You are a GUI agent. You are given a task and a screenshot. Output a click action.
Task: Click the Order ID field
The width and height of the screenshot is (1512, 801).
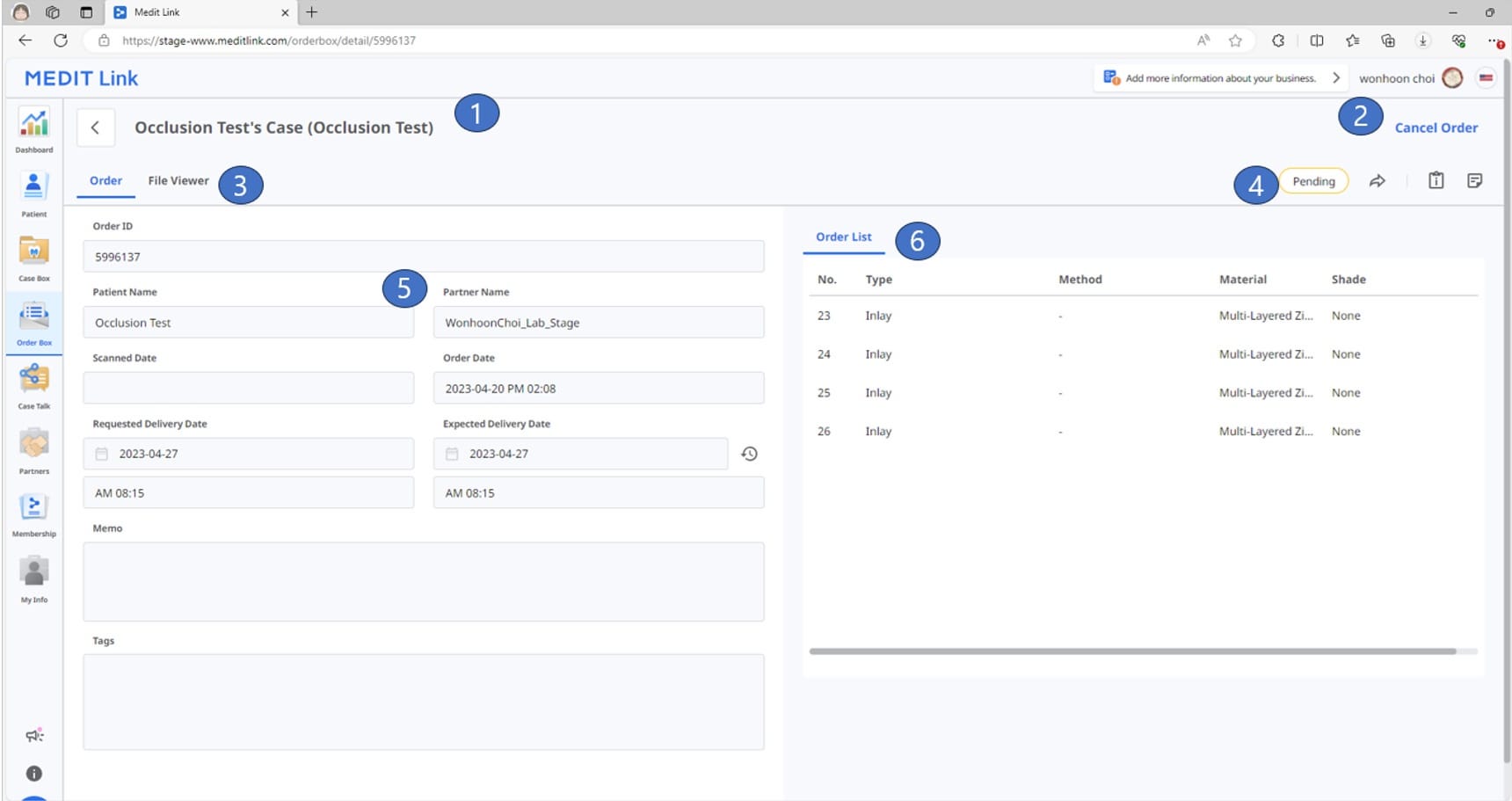point(424,257)
